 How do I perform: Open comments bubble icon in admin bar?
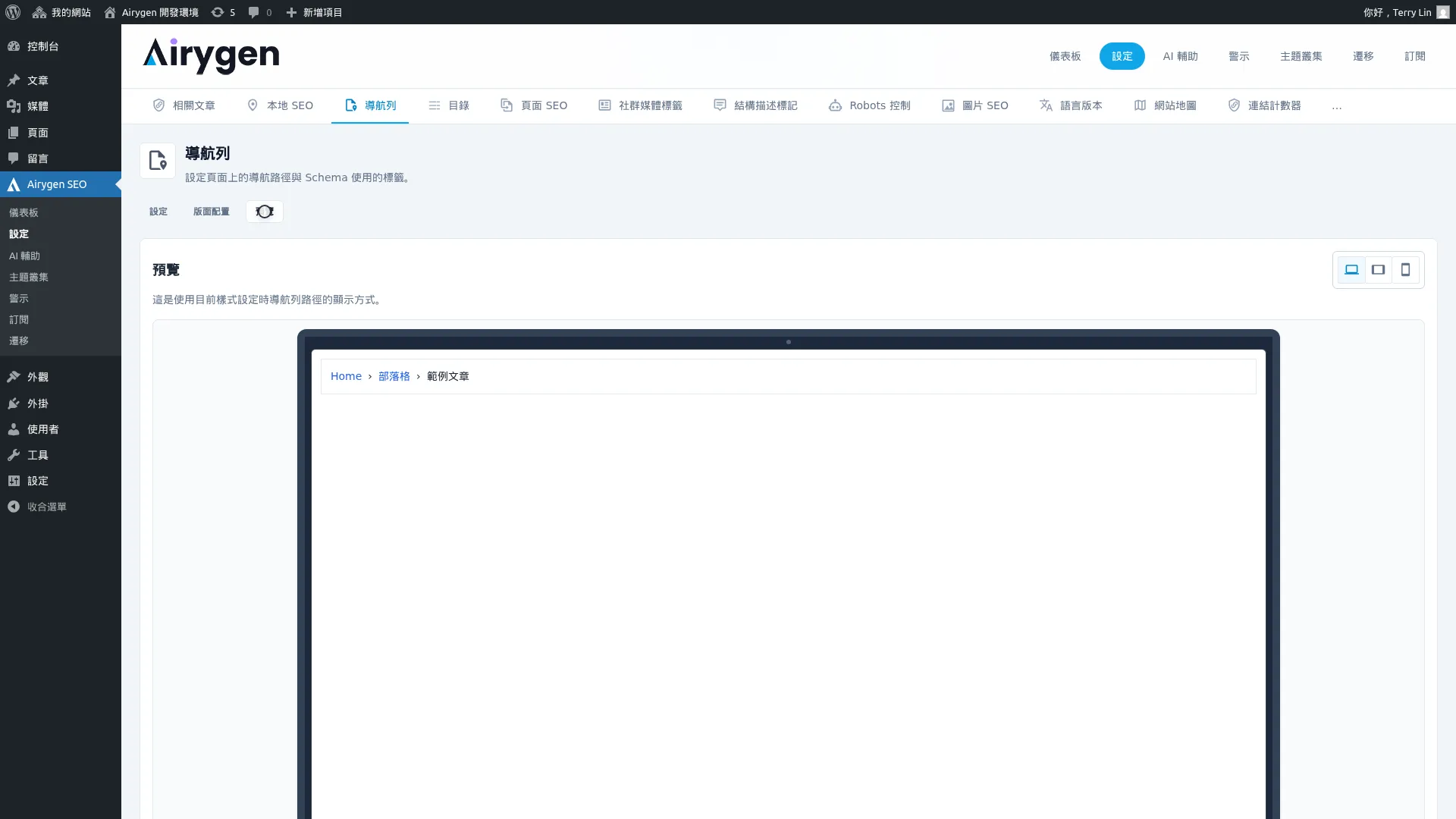(260, 12)
